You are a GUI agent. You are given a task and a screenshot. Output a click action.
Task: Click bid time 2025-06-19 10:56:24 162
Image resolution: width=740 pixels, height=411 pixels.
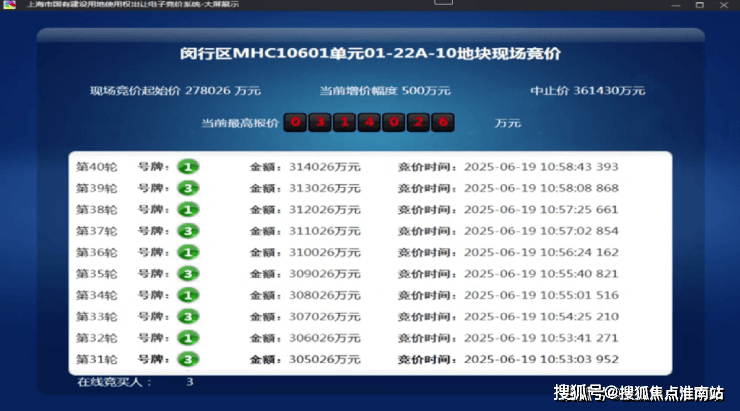[x=541, y=252]
